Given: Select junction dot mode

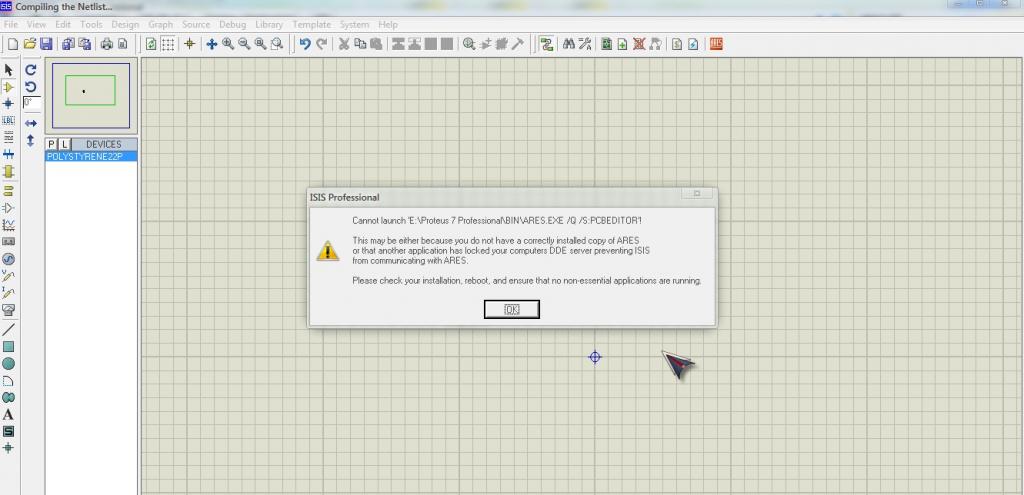Looking at the screenshot, I should (8, 103).
